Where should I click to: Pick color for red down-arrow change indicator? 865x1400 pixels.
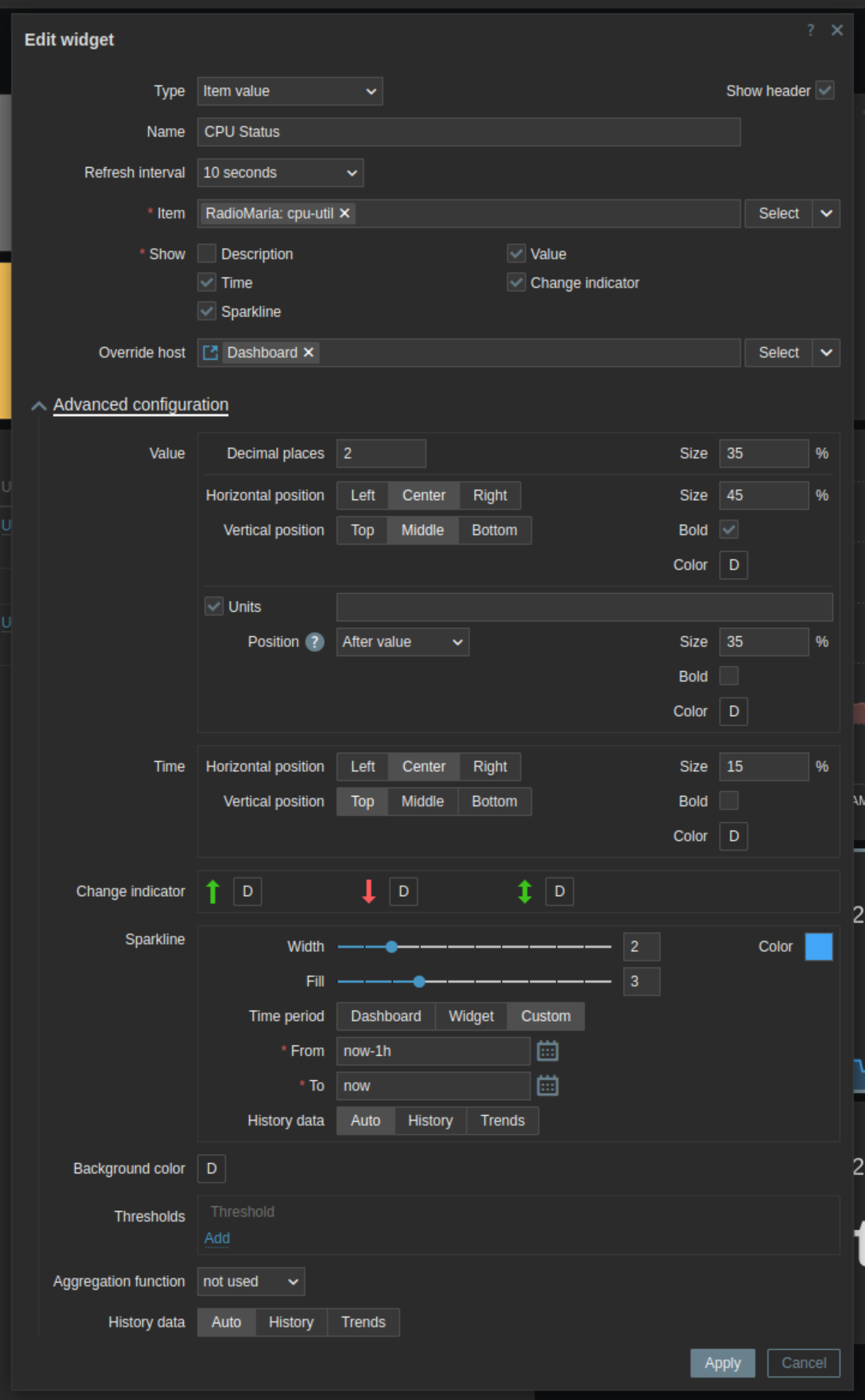tap(403, 891)
